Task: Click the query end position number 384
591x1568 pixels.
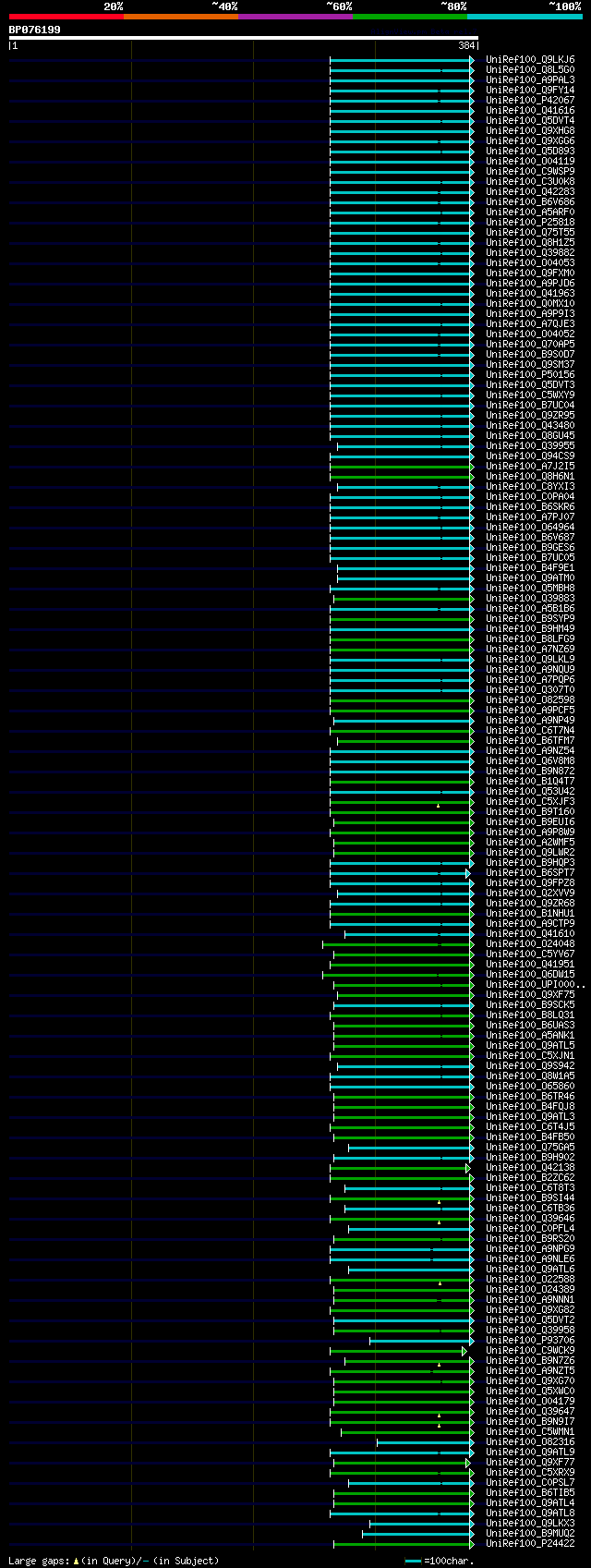Action: pyautogui.click(x=466, y=45)
